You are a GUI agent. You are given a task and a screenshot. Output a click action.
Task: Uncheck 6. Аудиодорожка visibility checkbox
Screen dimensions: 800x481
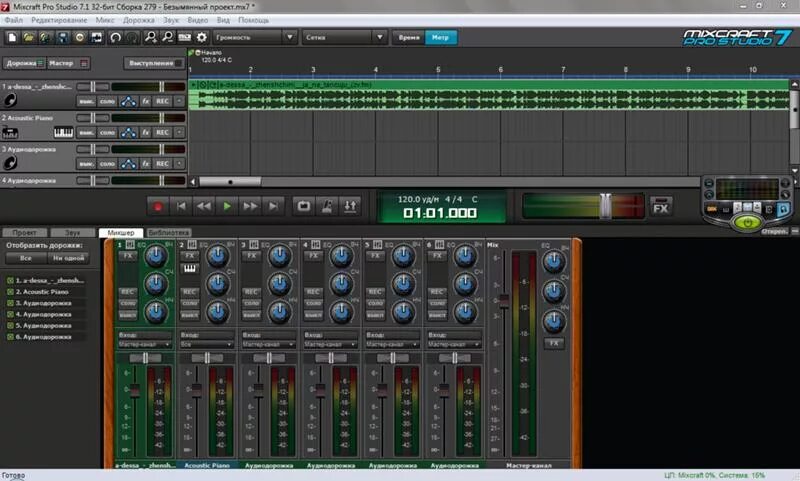click(x=10, y=337)
